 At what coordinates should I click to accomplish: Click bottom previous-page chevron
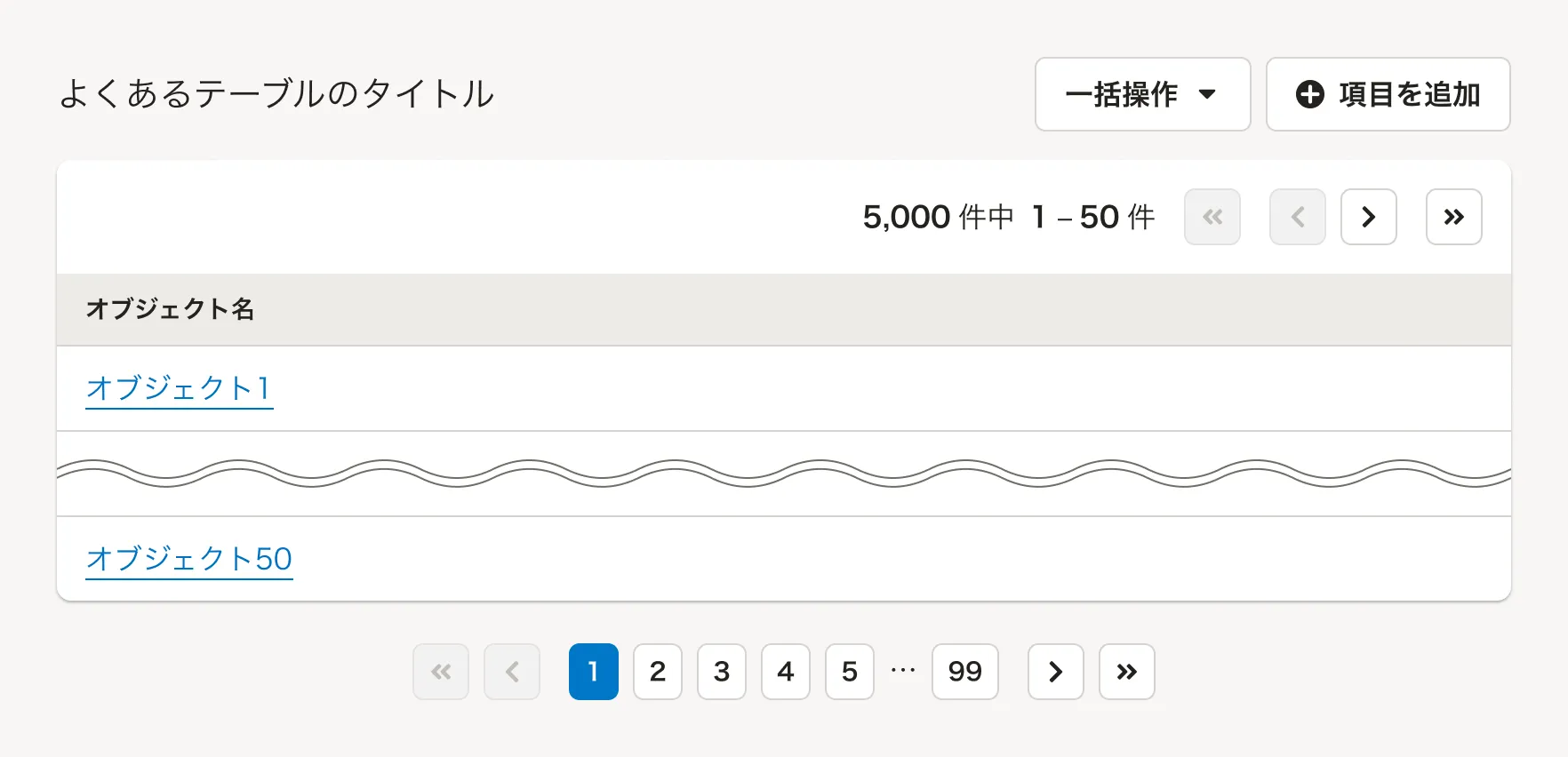pyautogui.click(x=511, y=672)
